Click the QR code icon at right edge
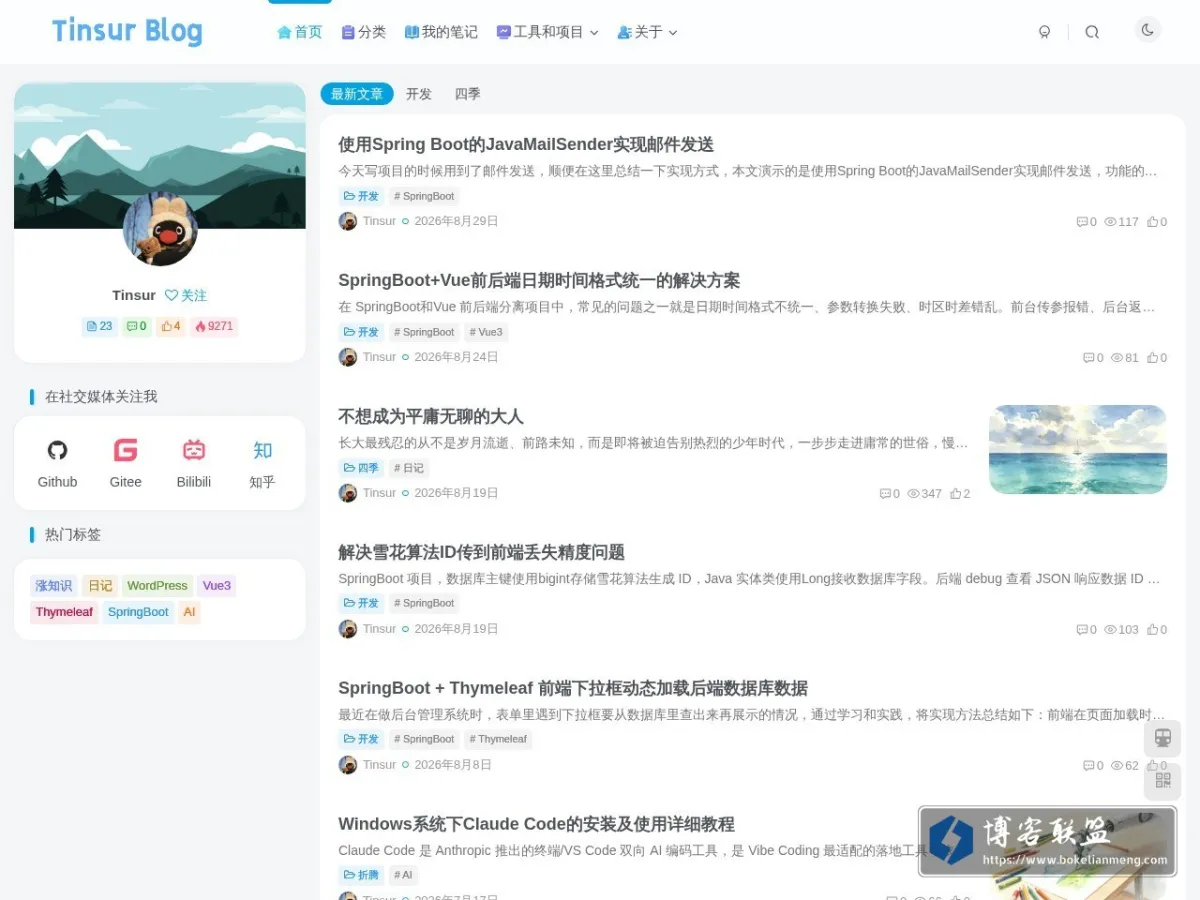The height and width of the screenshot is (900, 1200). tap(1162, 781)
